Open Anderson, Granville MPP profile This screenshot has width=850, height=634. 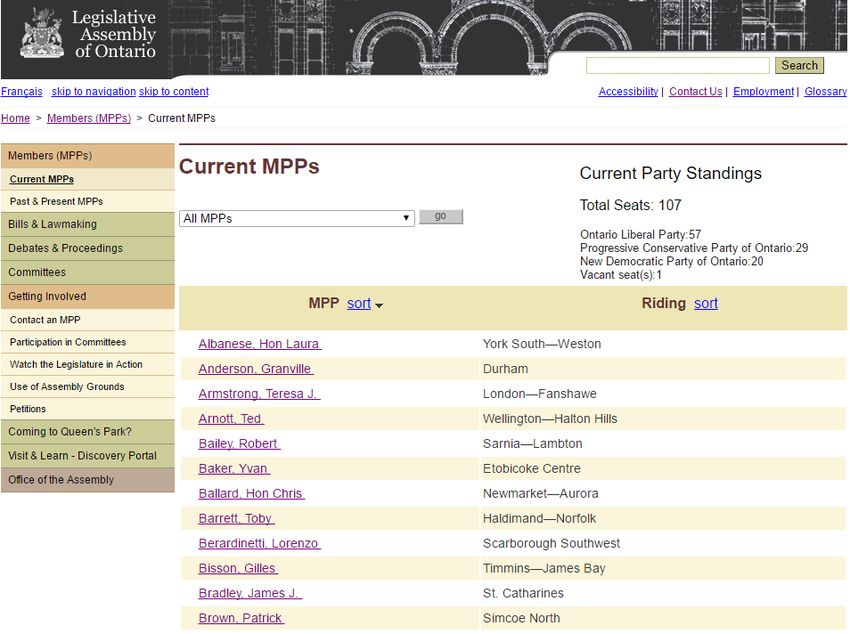256,369
